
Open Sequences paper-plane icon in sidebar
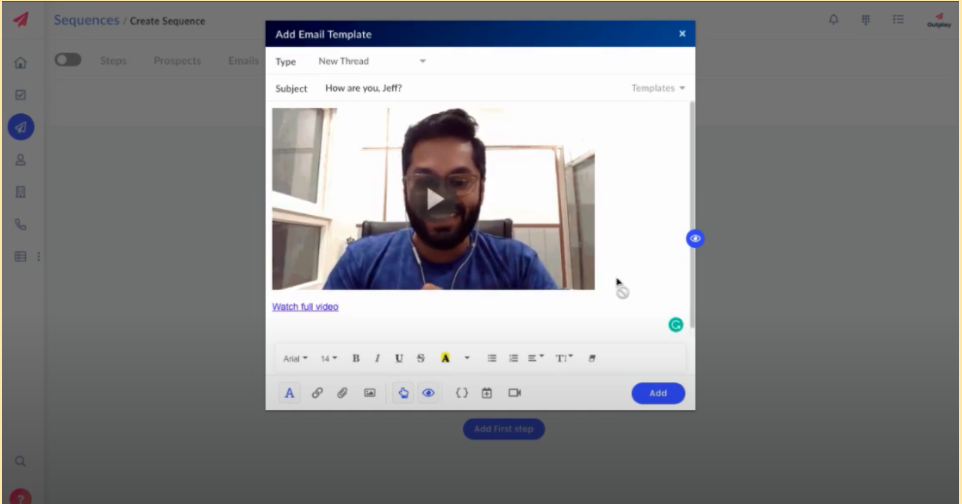point(21,127)
